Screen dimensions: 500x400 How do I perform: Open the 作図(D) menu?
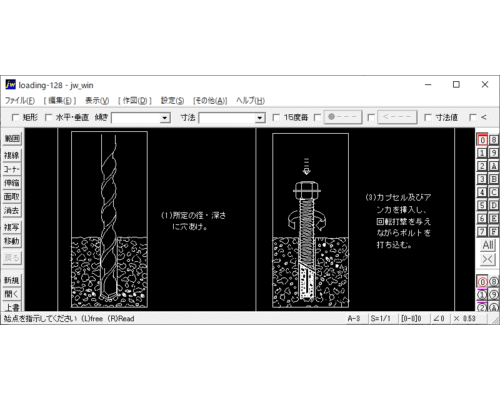click(x=135, y=100)
